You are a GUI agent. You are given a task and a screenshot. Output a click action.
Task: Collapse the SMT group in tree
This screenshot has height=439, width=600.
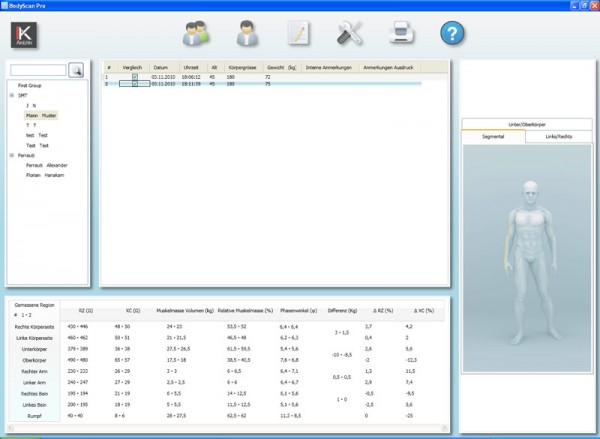[x=11, y=96]
